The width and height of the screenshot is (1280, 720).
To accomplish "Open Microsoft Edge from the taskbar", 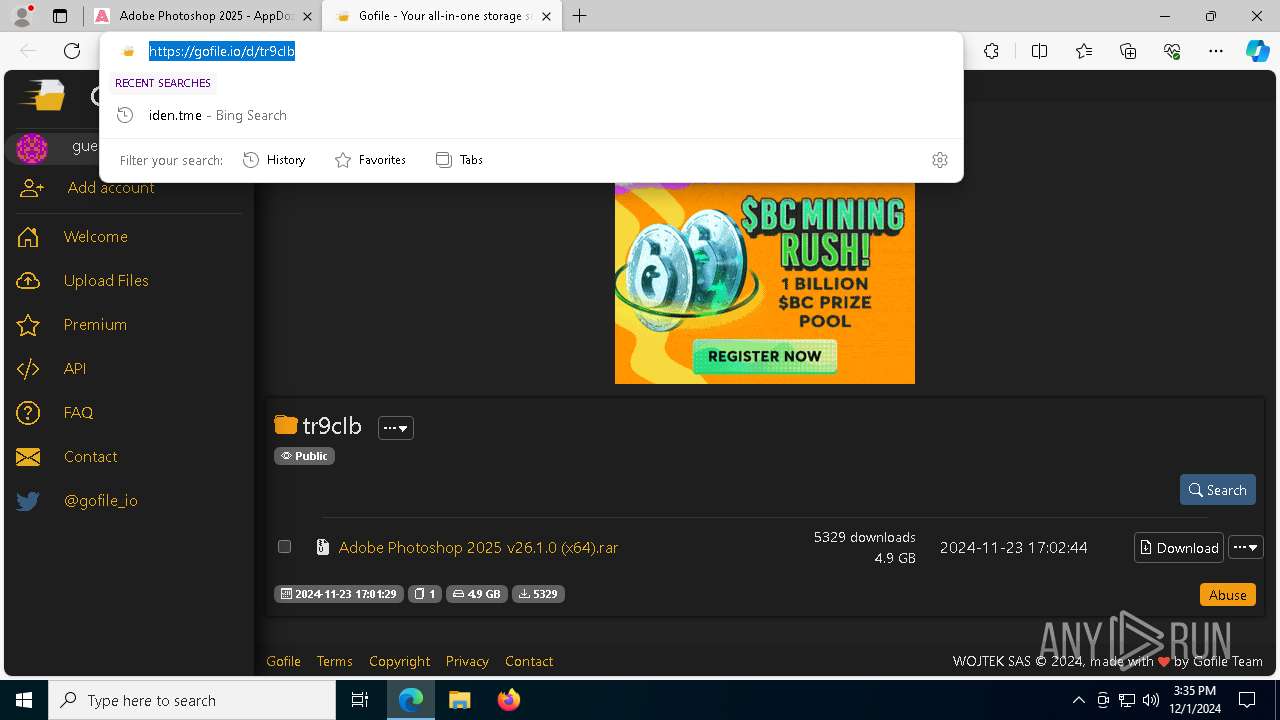I will [x=411, y=700].
